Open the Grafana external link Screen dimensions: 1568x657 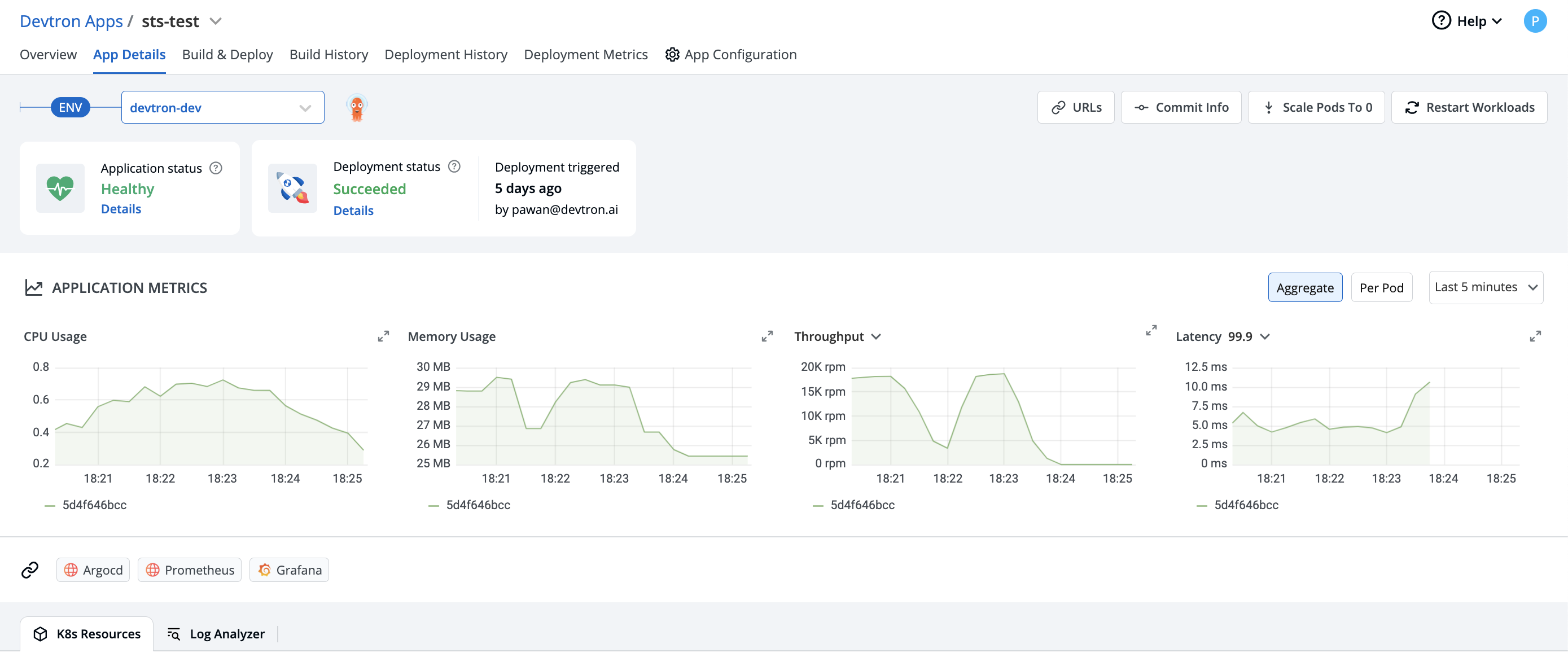coord(289,570)
